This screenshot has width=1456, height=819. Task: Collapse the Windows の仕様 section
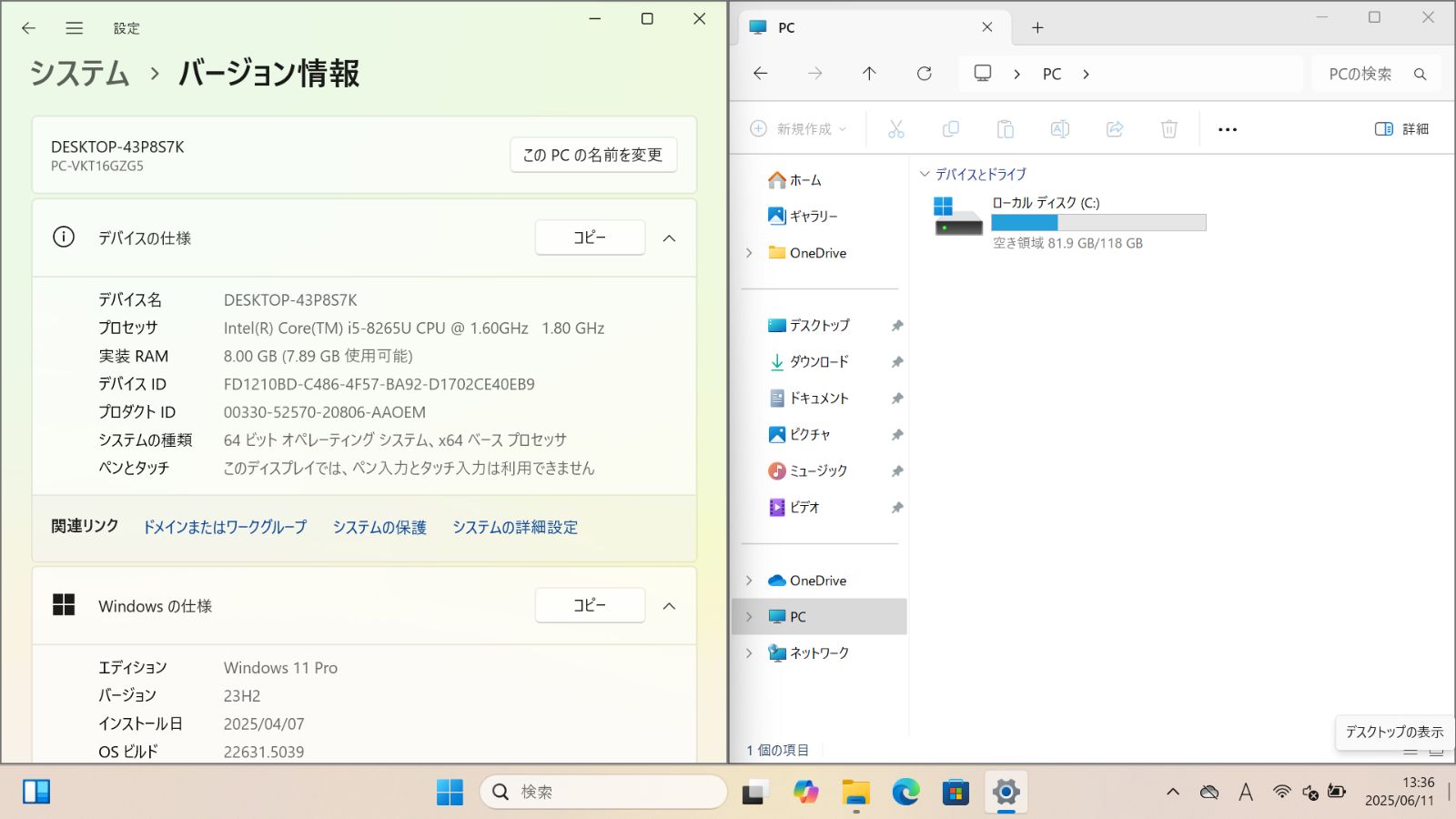click(669, 606)
